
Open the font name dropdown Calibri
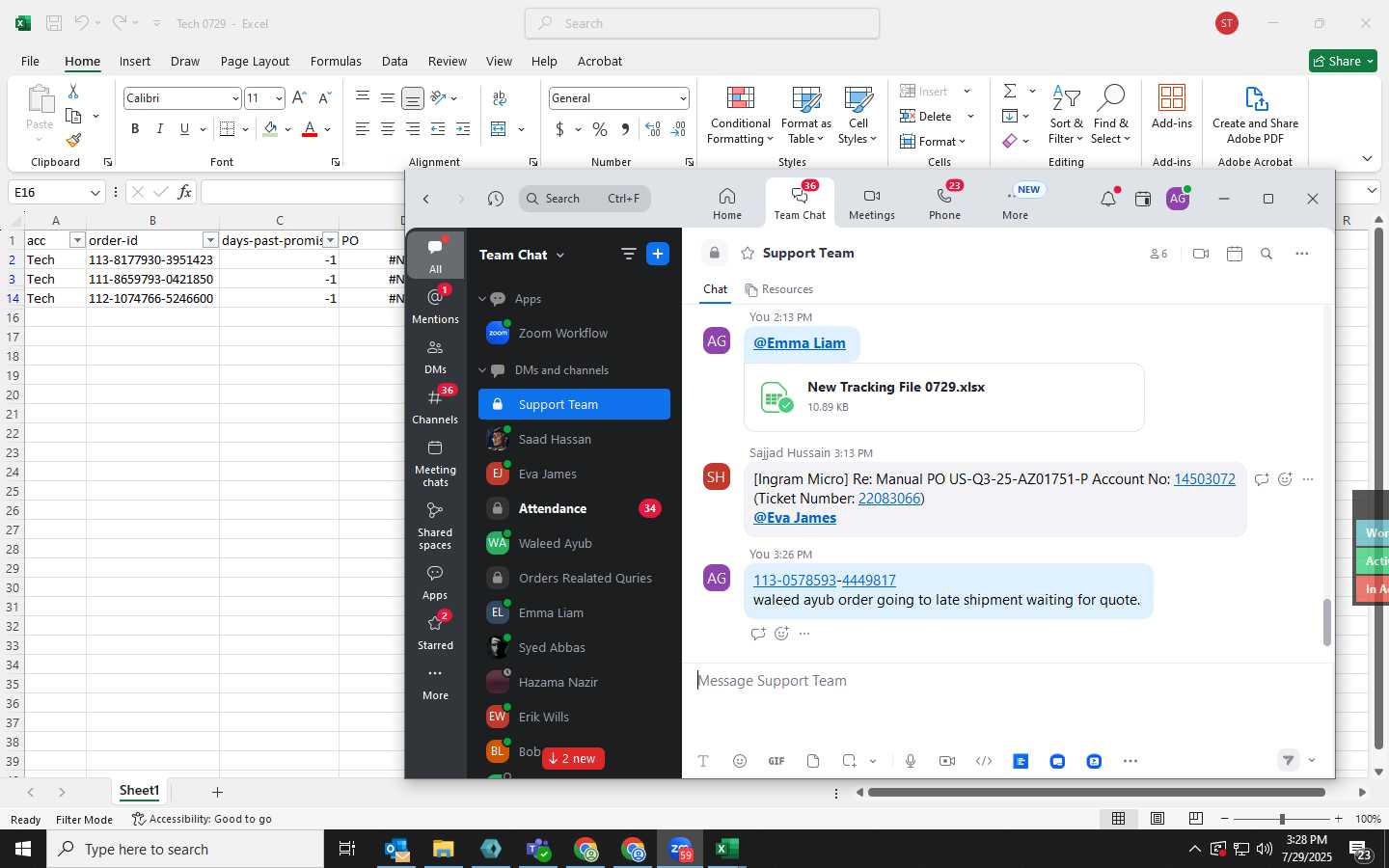234,98
